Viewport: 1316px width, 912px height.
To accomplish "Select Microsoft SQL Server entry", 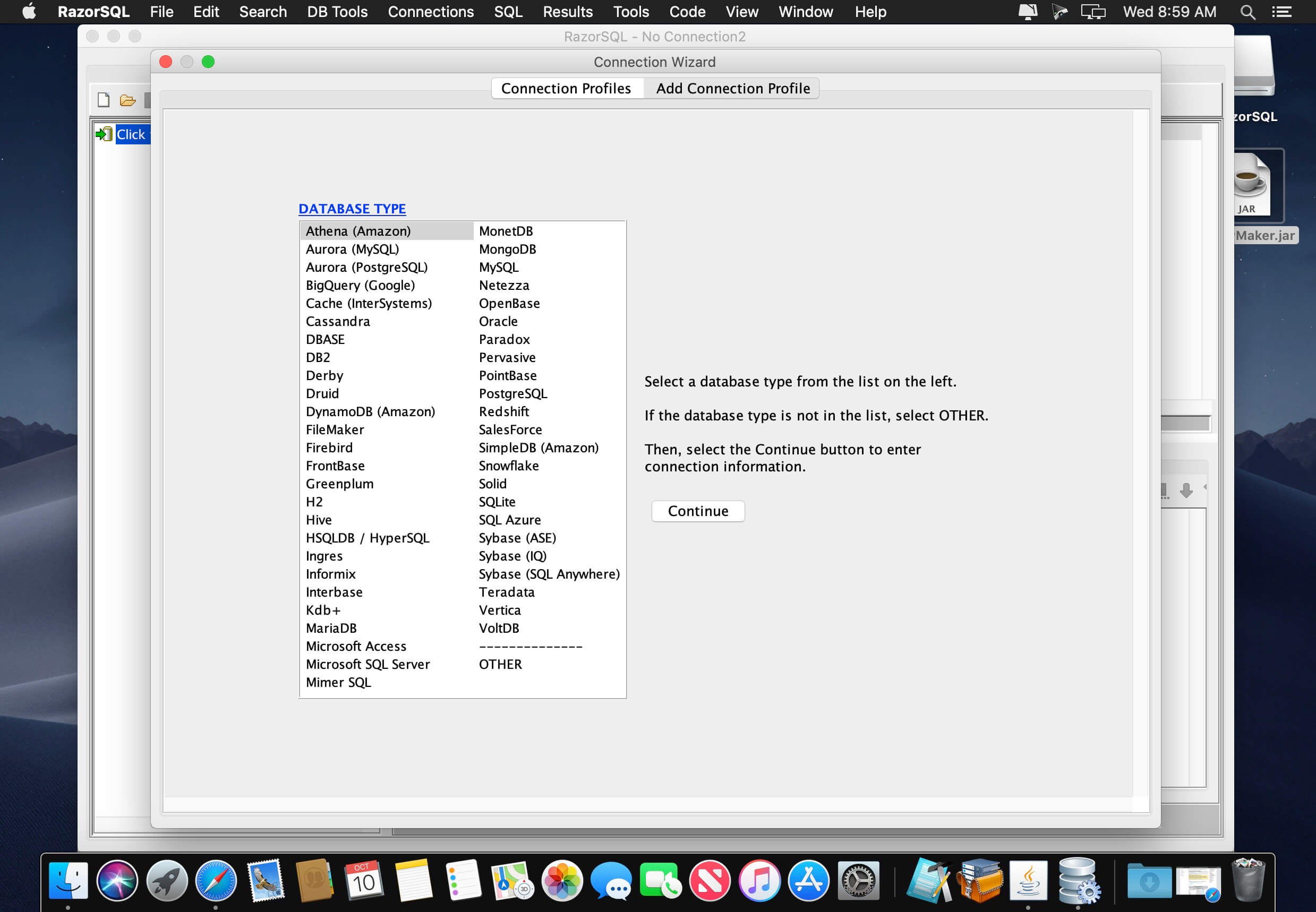I will pos(368,664).
